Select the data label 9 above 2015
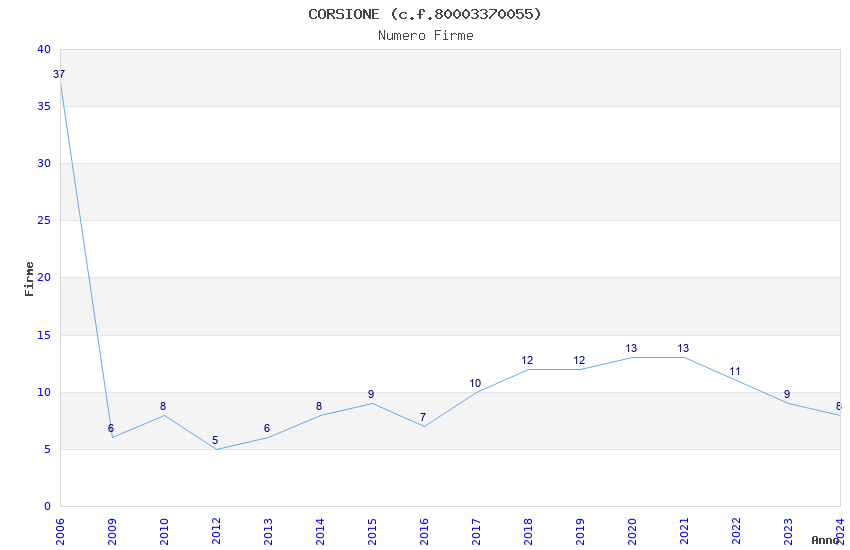 (x=371, y=394)
